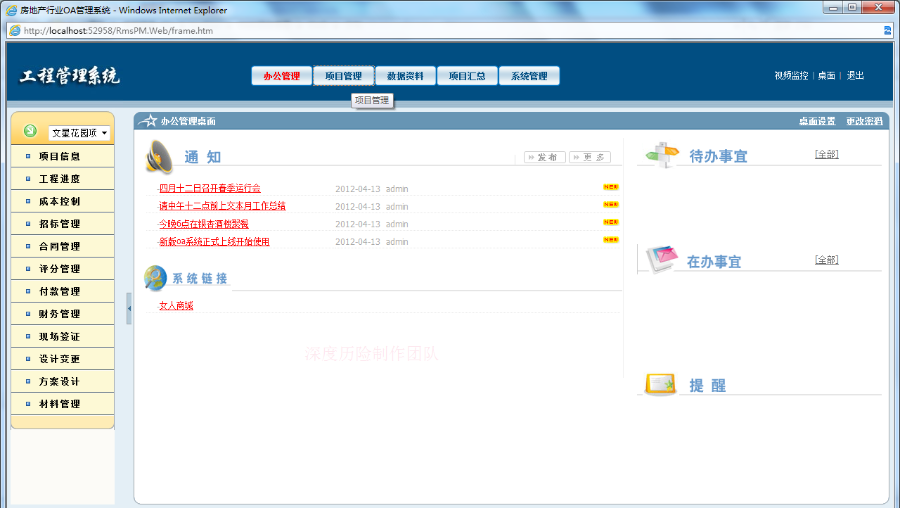Click the reminder card icon beside 提醒
Image resolution: width=900 pixels, height=508 pixels.
(x=660, y=385)
